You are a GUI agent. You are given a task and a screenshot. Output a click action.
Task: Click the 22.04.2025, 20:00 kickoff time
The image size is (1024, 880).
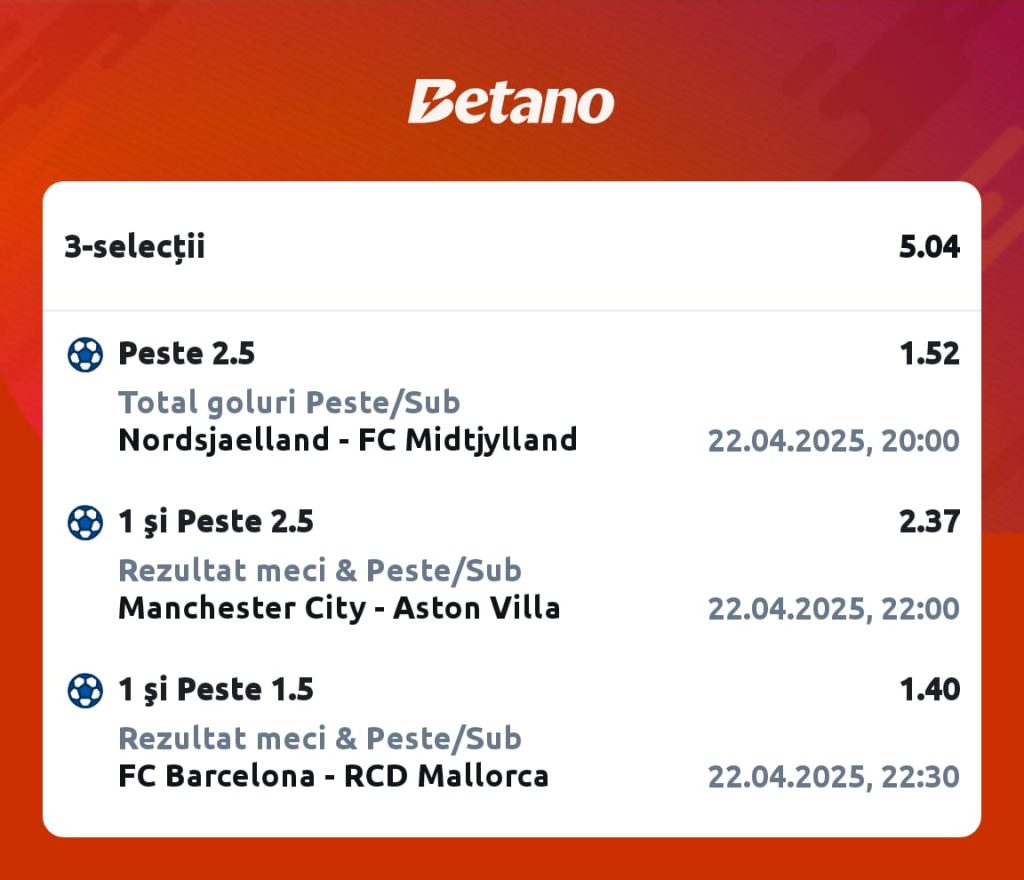[834, 441]
